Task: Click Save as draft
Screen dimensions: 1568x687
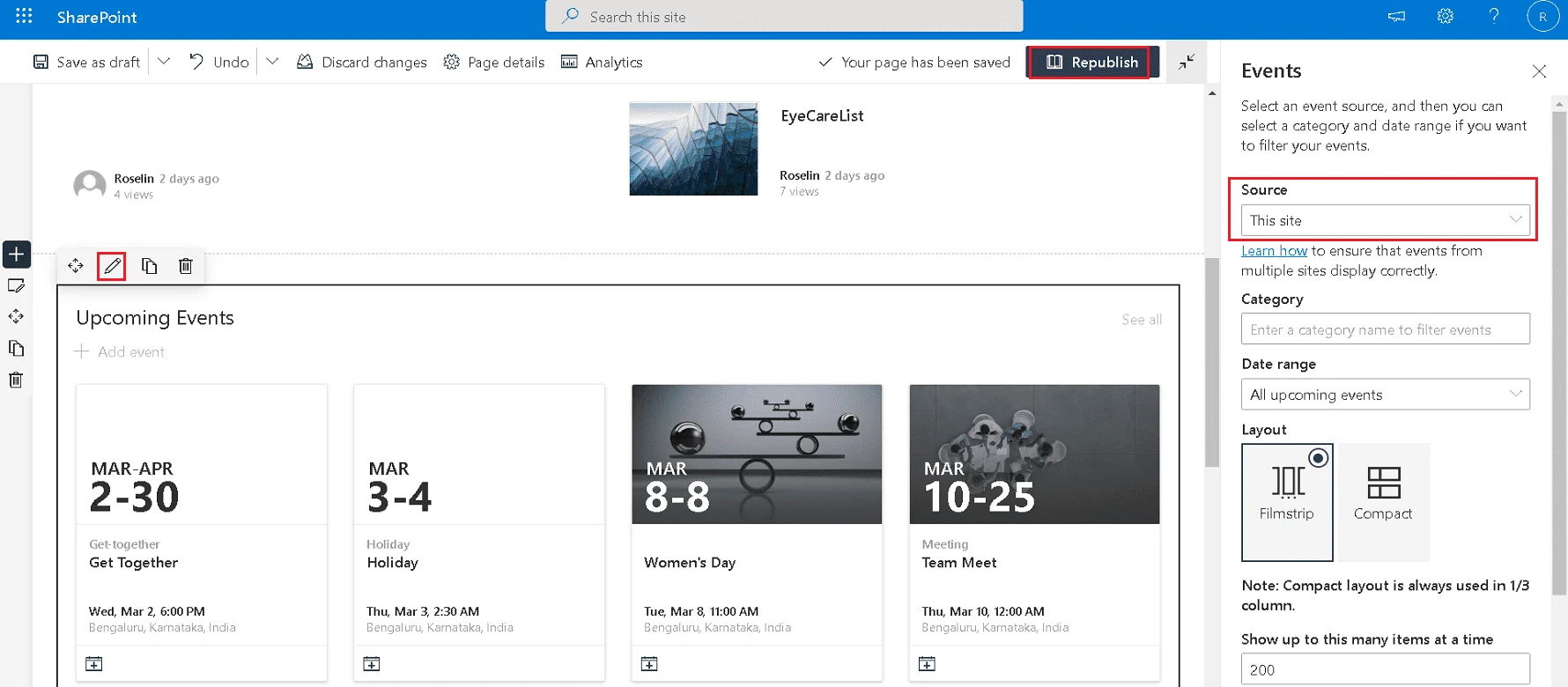Action: pos(86,62)
